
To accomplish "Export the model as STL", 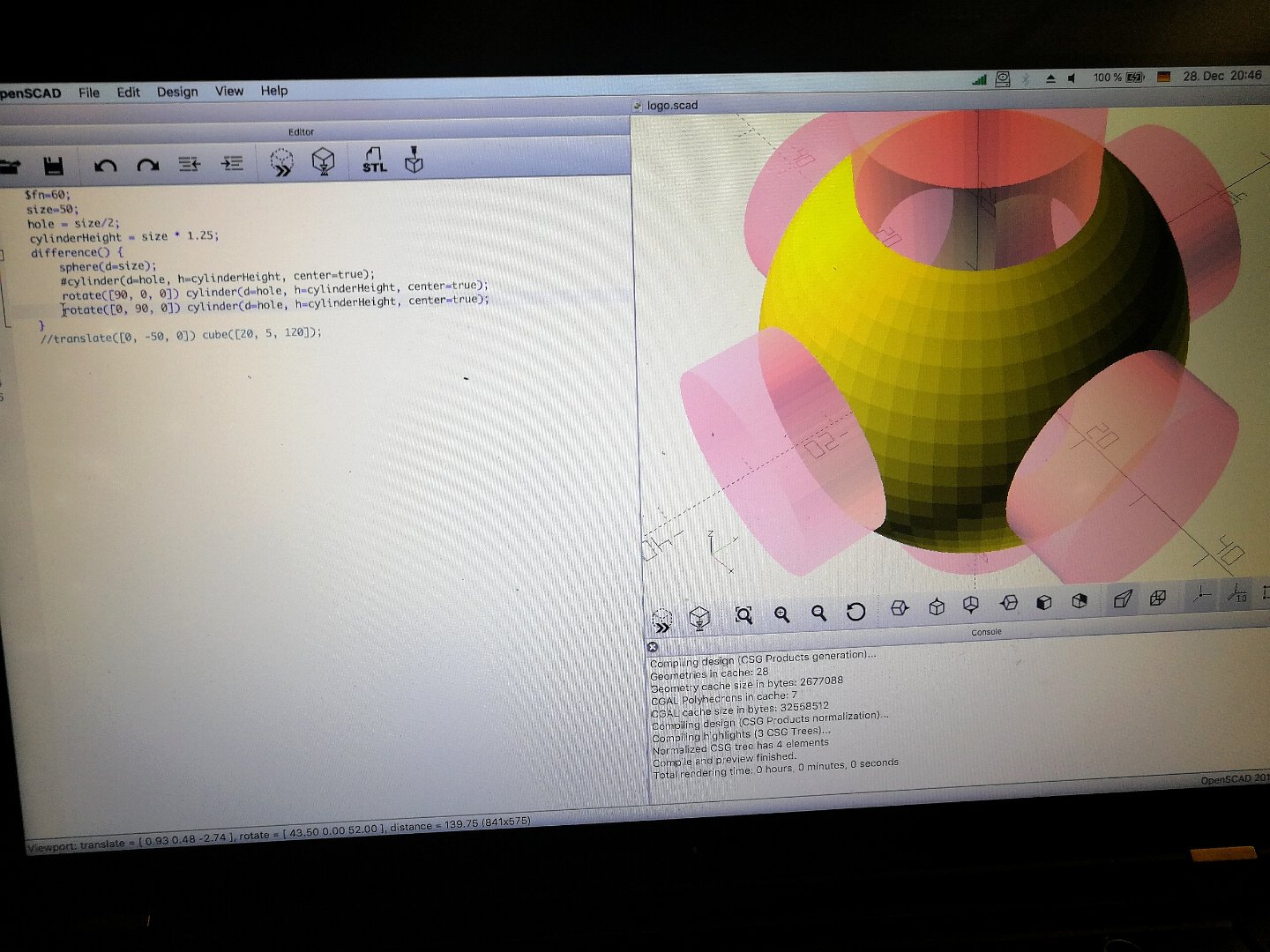I will pos(374,160).
